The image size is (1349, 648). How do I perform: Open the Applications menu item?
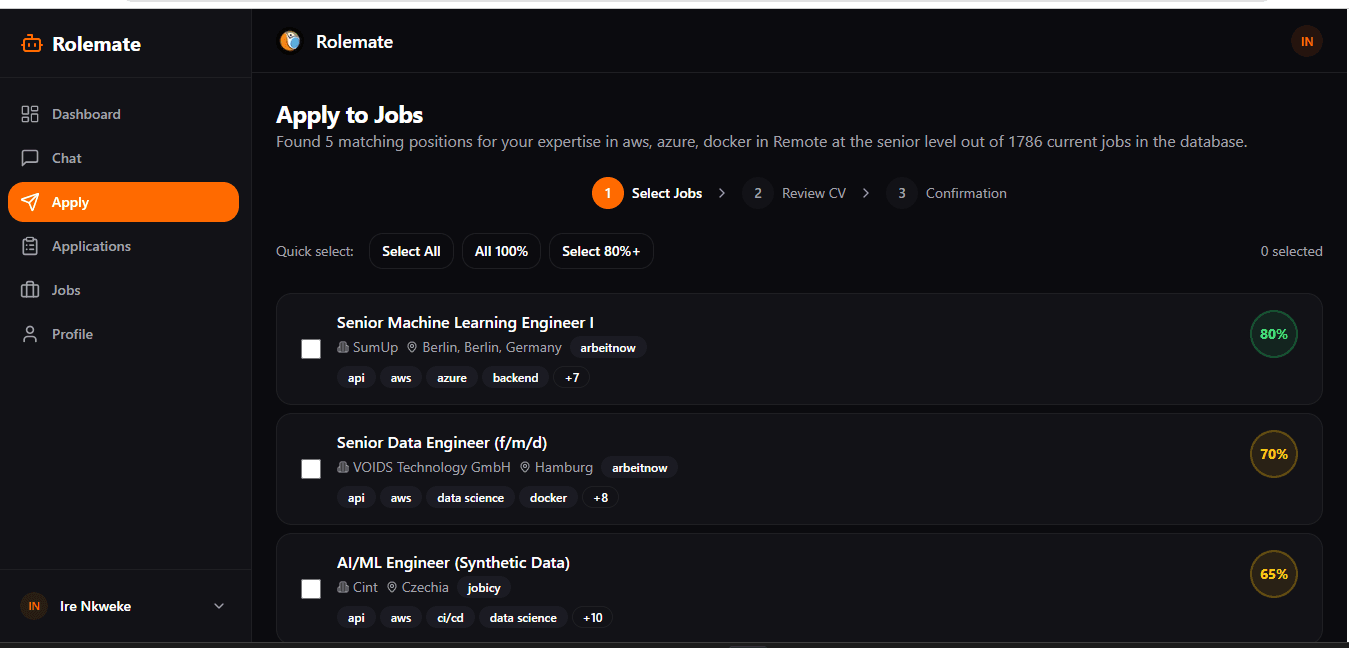(x=123, y=246)
